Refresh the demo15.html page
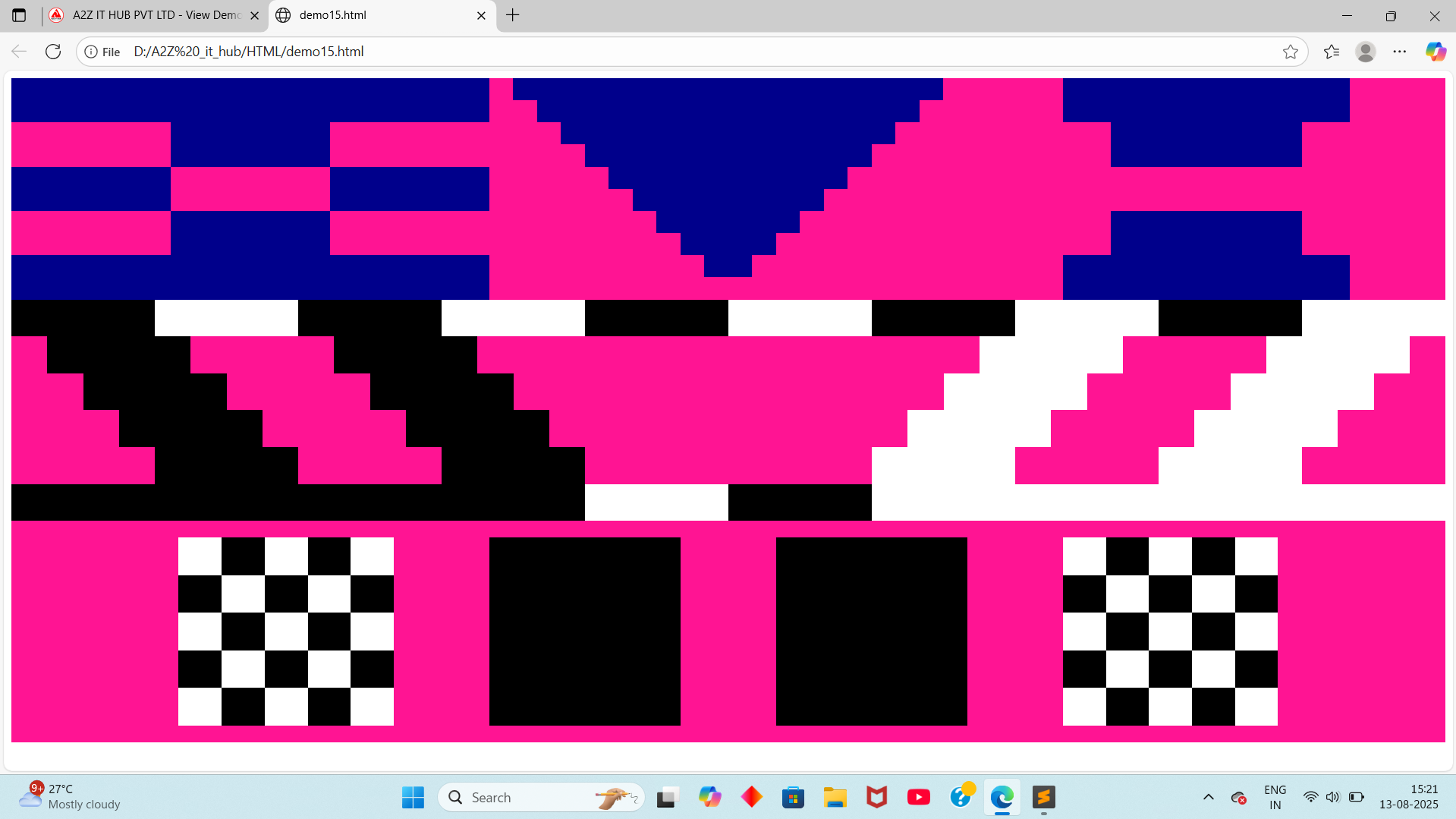 [53, 52]
